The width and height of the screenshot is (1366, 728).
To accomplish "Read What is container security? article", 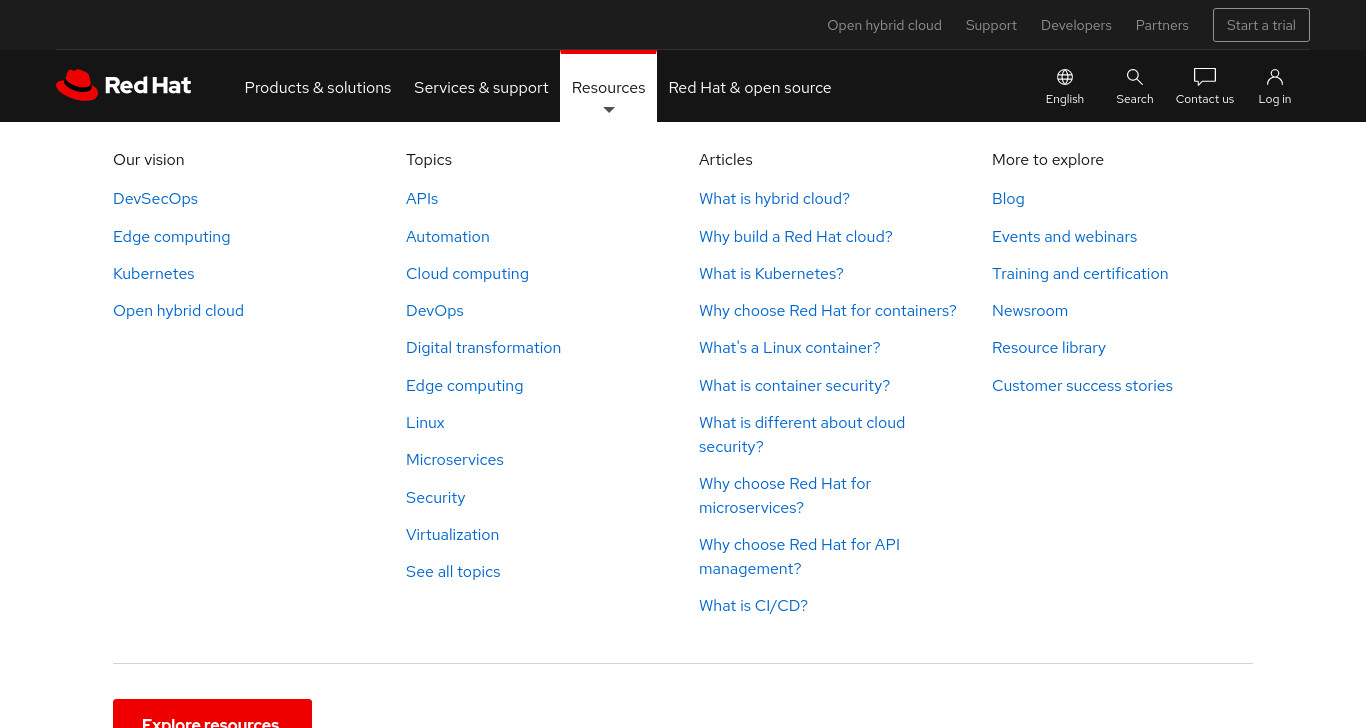I will point(794,386).
